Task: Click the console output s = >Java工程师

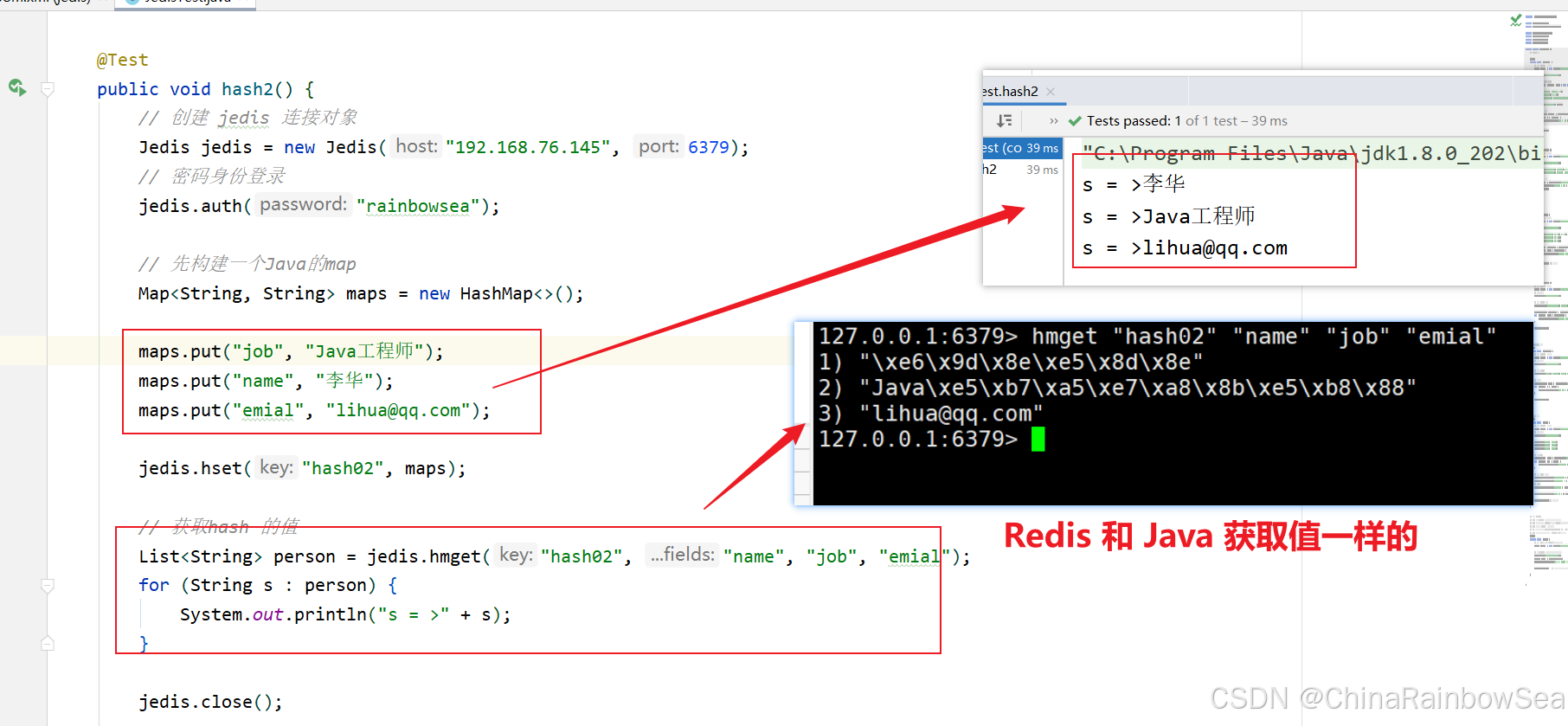Action: 1168,216
